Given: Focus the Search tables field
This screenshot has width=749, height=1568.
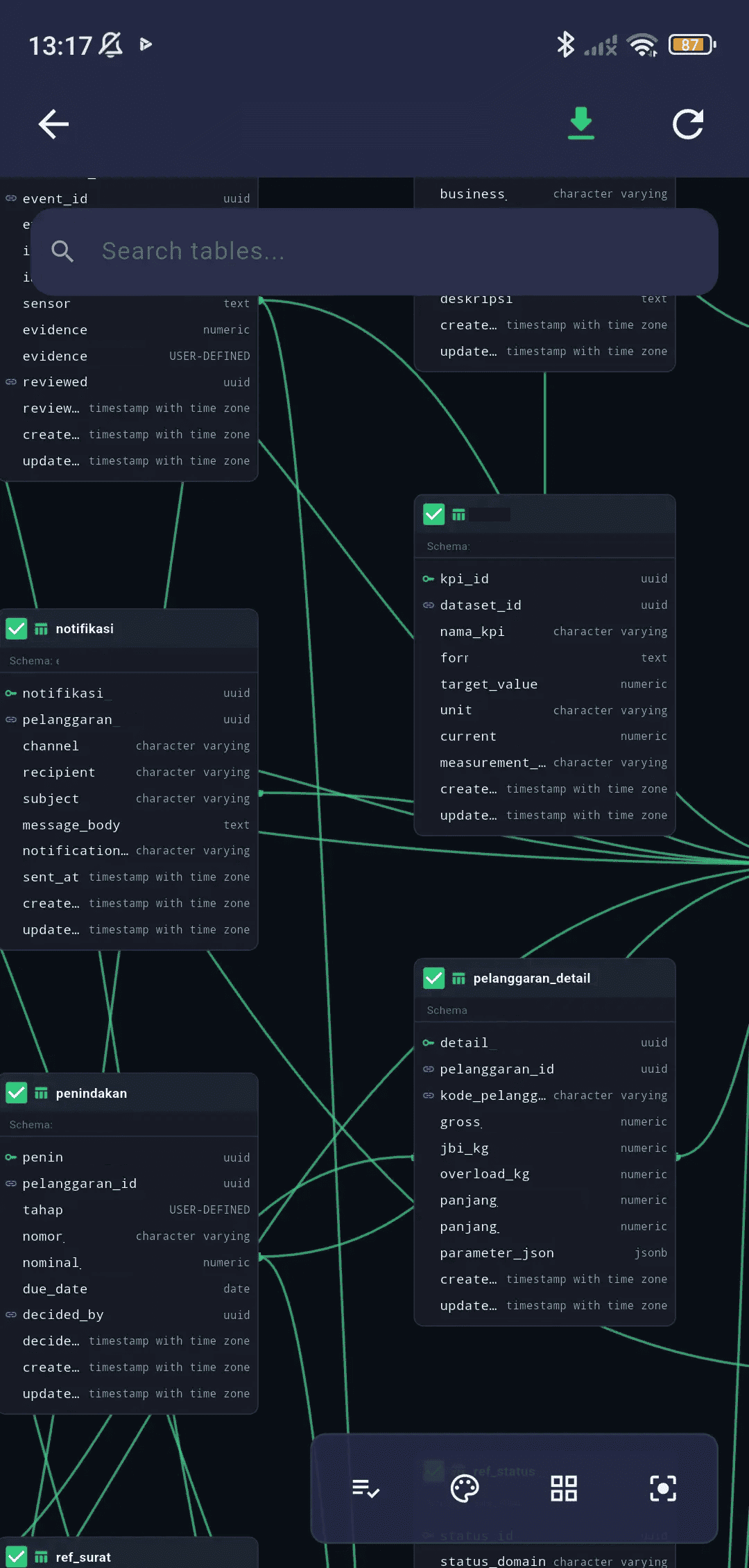Looking at the screenshot, I should click(374, 251).
